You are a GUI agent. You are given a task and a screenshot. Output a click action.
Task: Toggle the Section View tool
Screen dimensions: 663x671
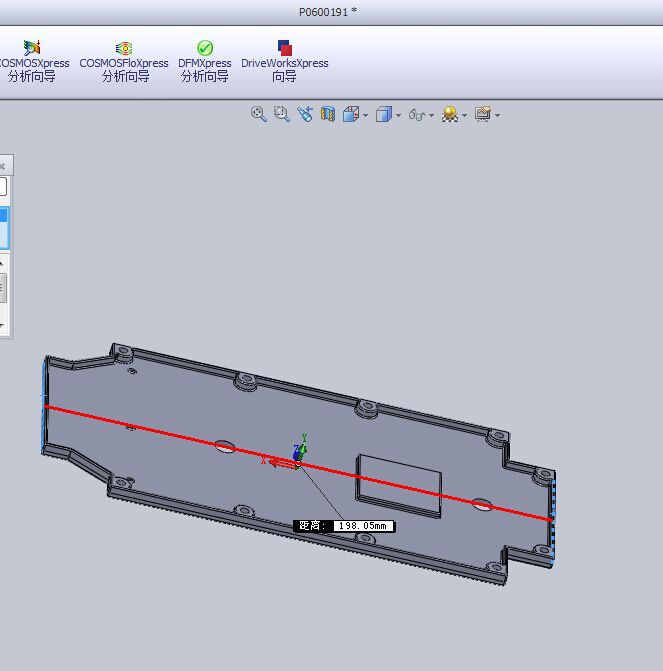[328, 115]
